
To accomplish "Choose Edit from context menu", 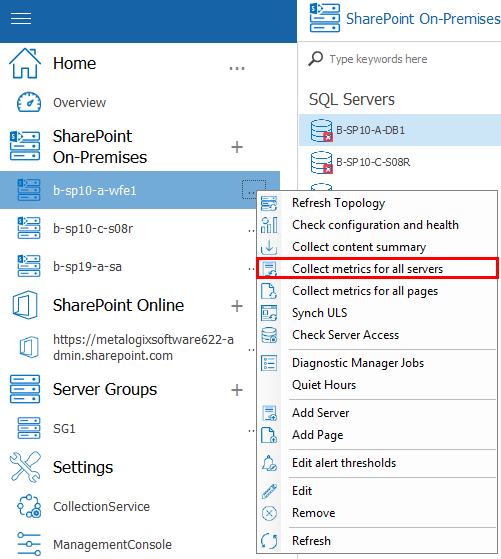I will pyautogui.click(x=377, y=491).
